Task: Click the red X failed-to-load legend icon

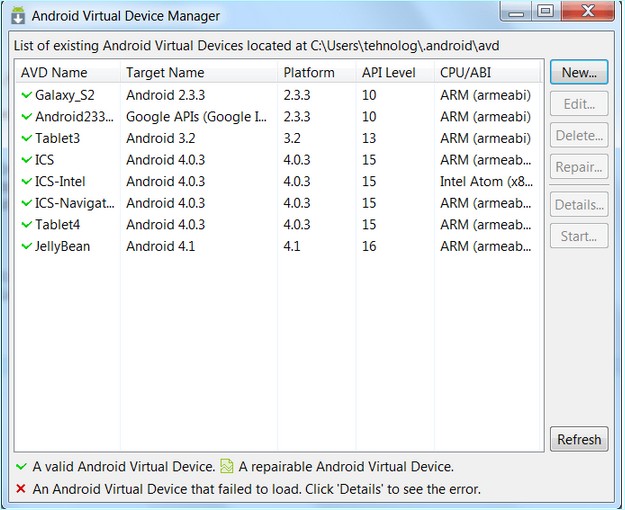Action: (21, 488)
